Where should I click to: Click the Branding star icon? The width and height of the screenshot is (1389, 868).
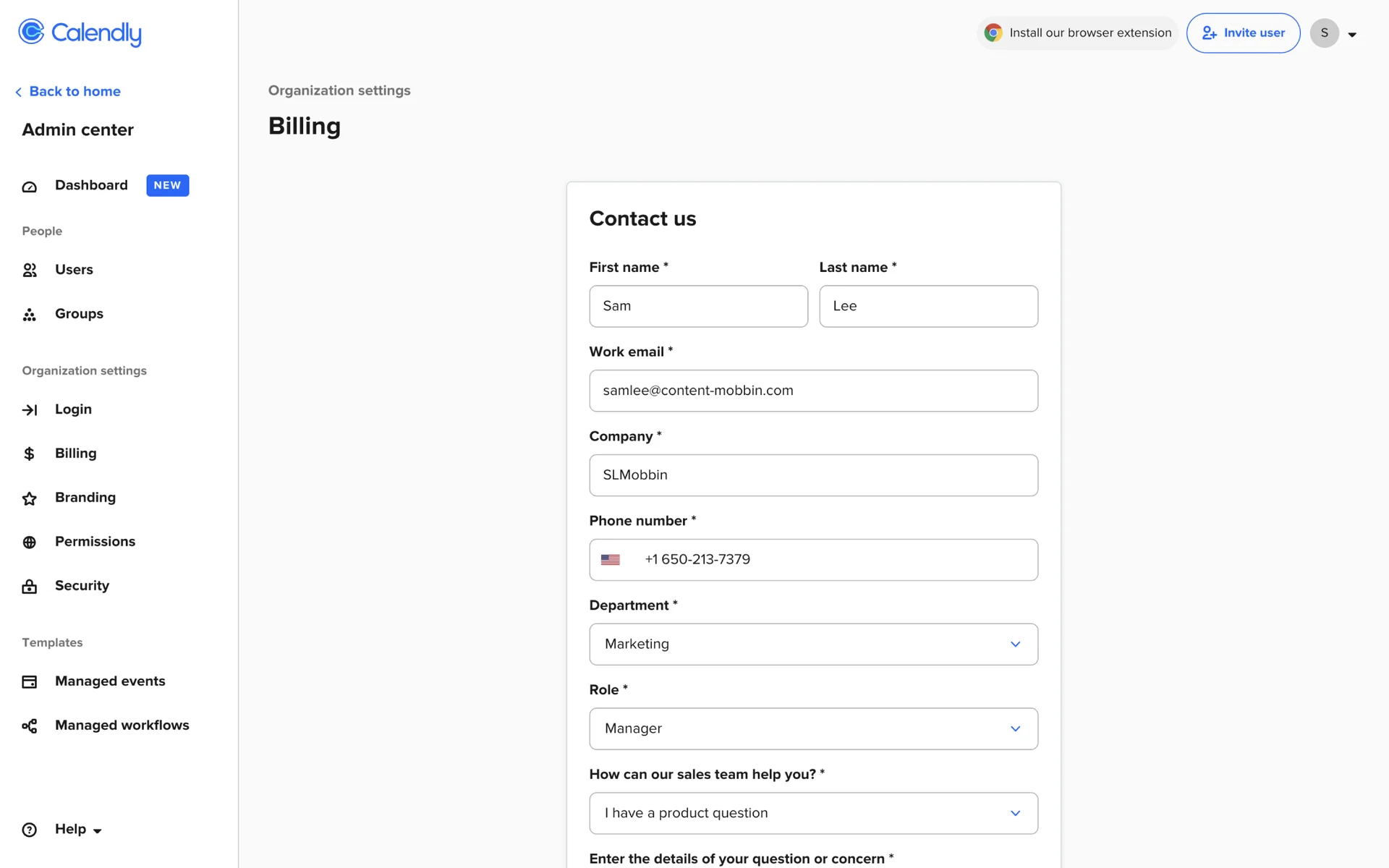[29, 498]
